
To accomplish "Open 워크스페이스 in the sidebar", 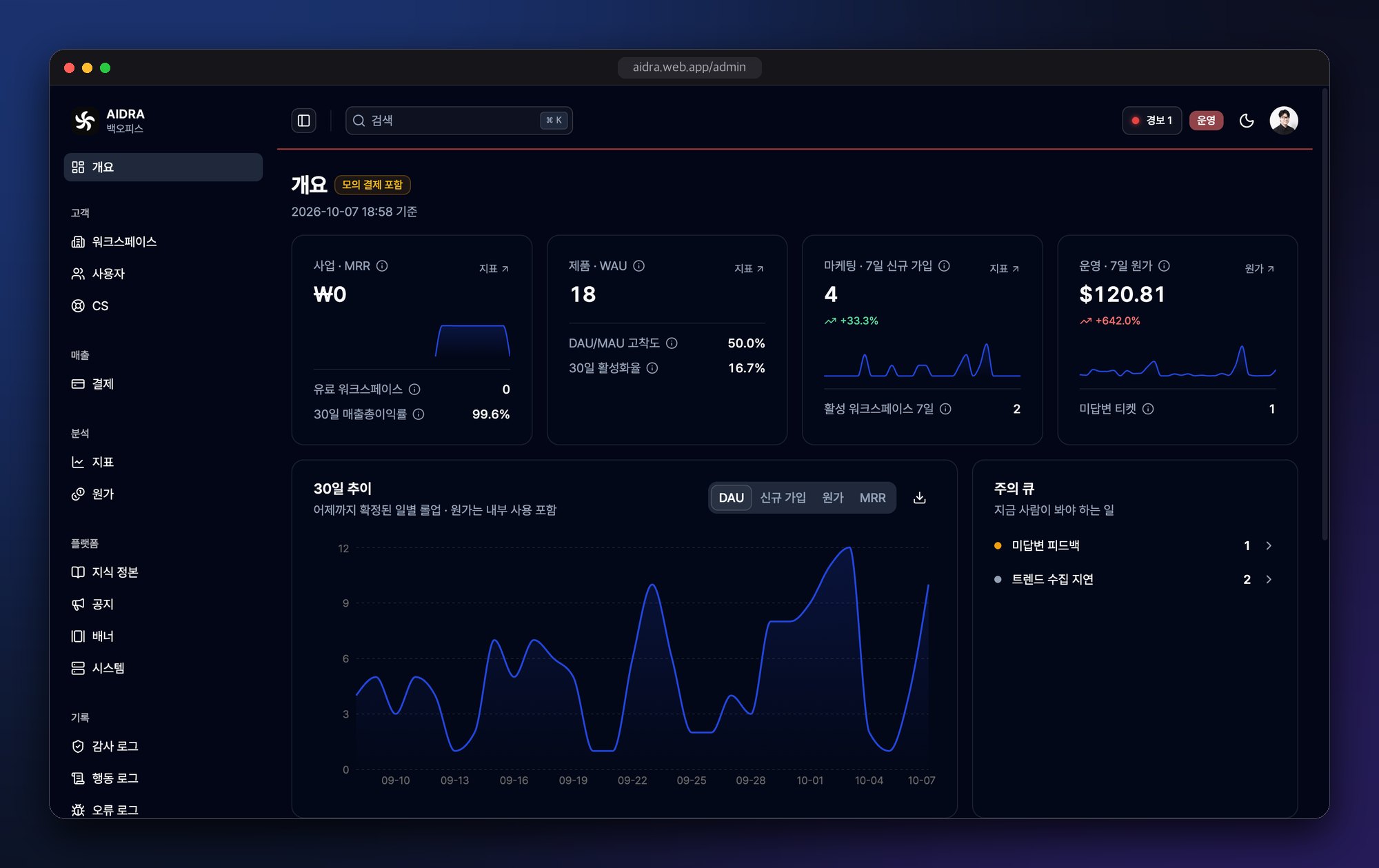I will point(163,241).
